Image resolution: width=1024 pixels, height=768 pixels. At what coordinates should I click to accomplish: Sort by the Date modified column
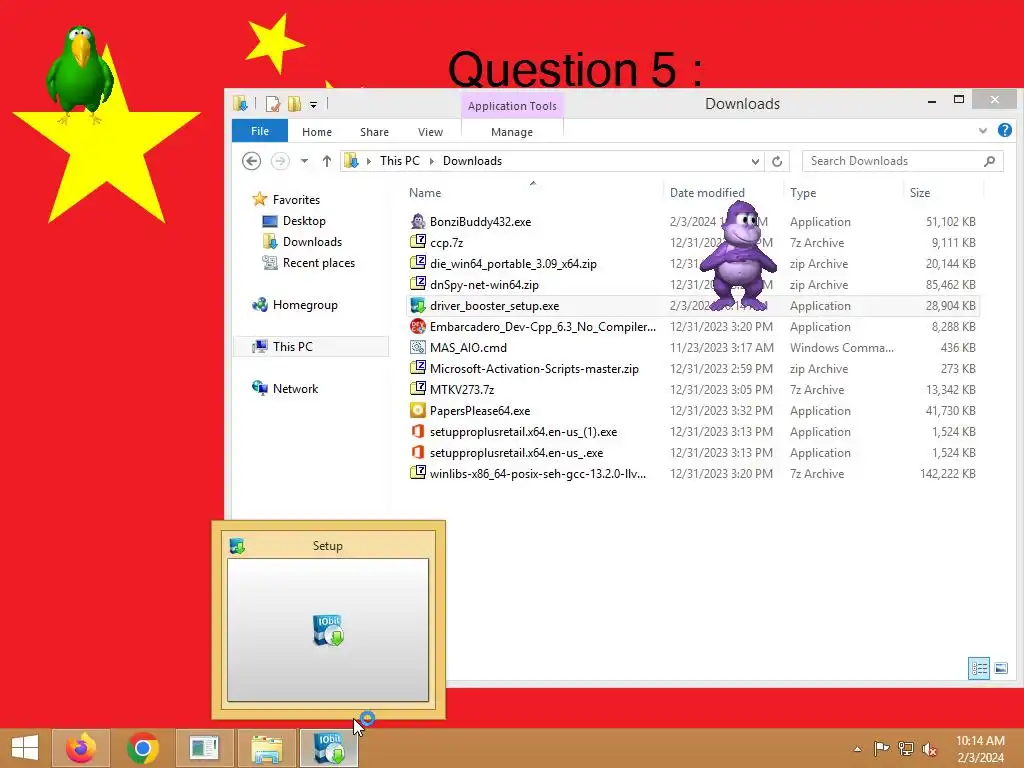tap(724, 193)
